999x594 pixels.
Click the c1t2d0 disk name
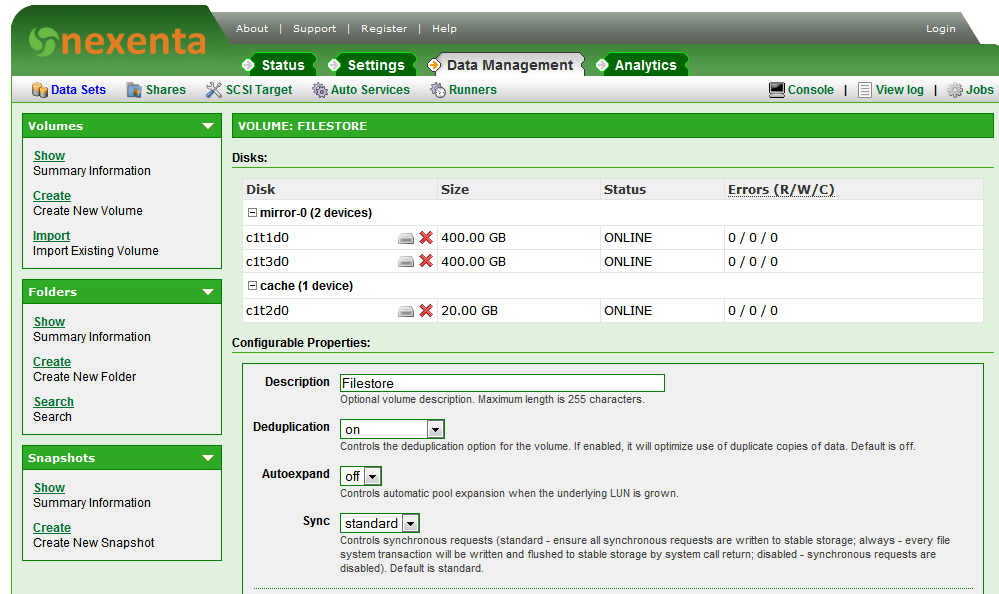268,311
